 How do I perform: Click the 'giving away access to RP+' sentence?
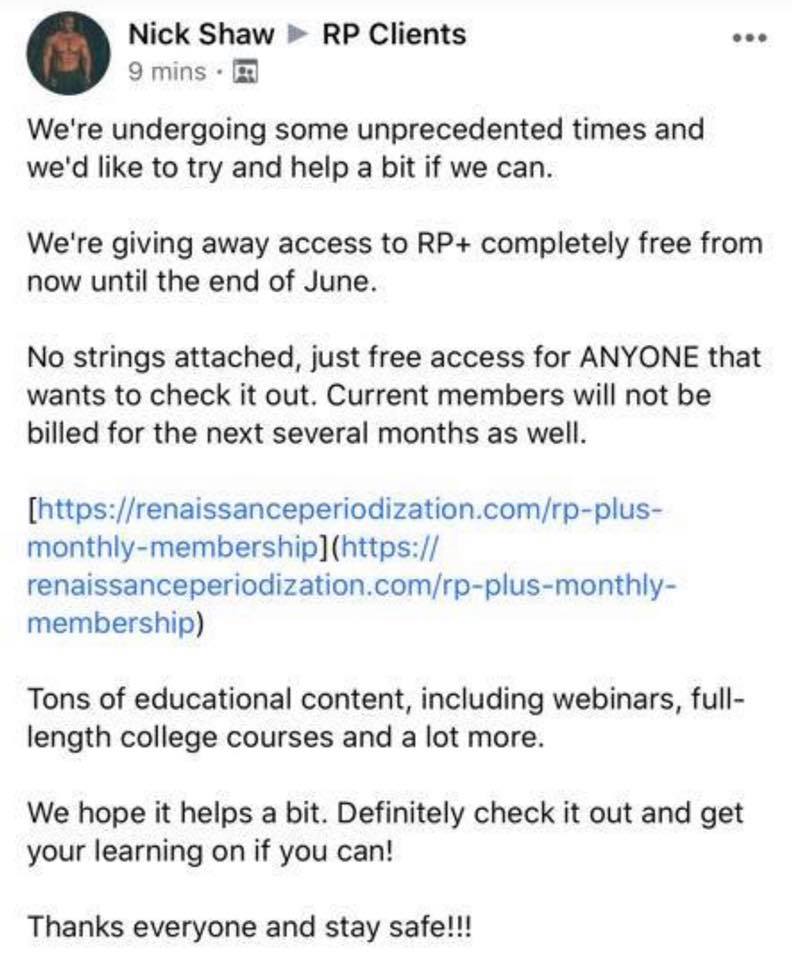[x=394, y=243]
